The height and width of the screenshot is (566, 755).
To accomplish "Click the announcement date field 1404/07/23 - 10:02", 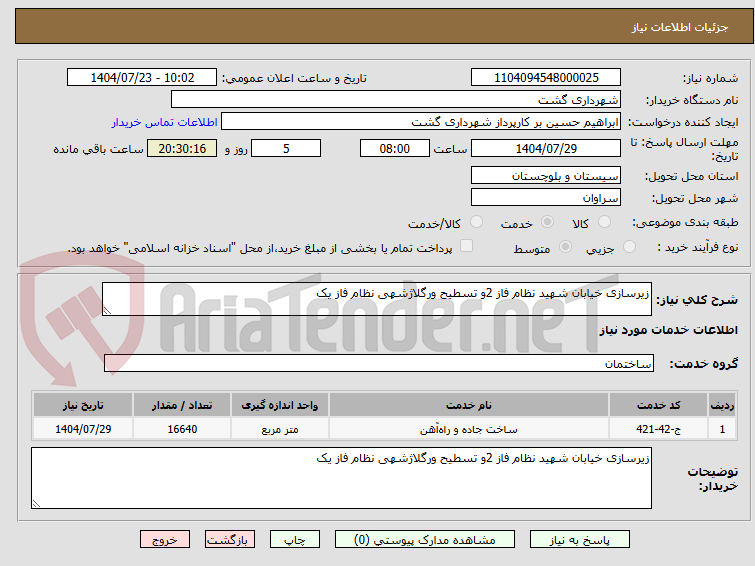I will coord(142,78).
